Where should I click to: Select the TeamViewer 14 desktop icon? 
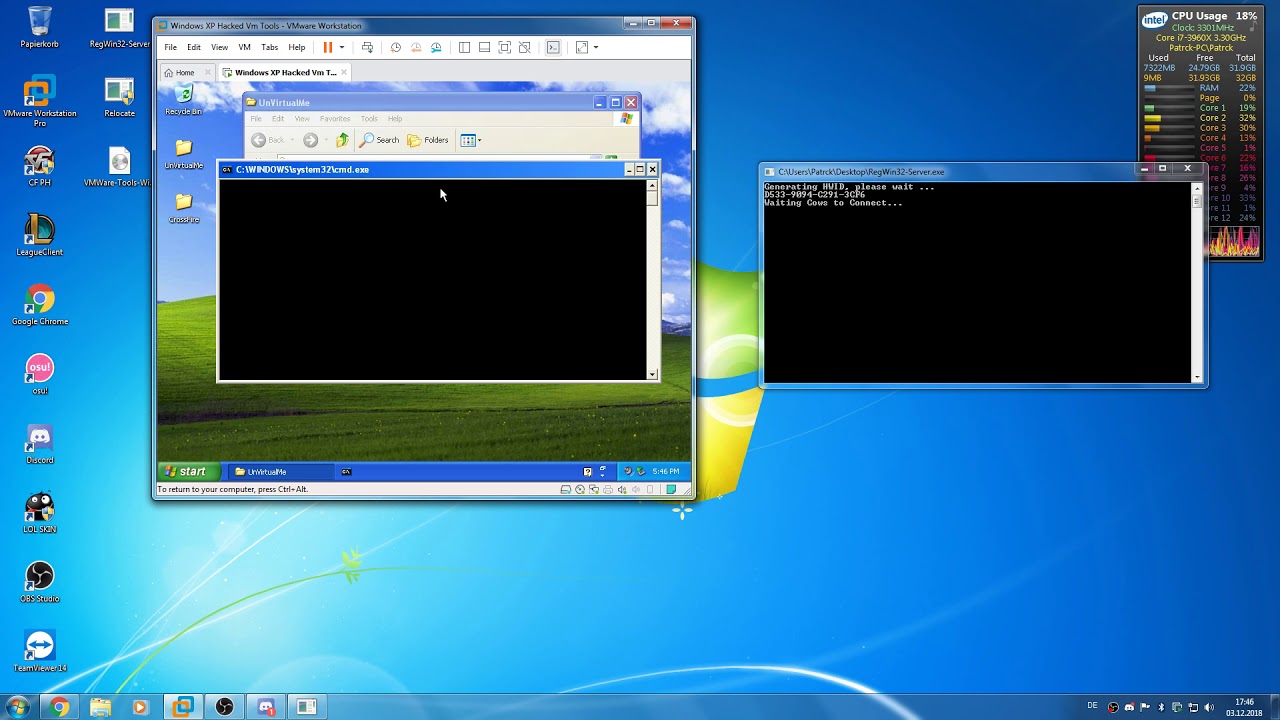(x=40, y=651)
